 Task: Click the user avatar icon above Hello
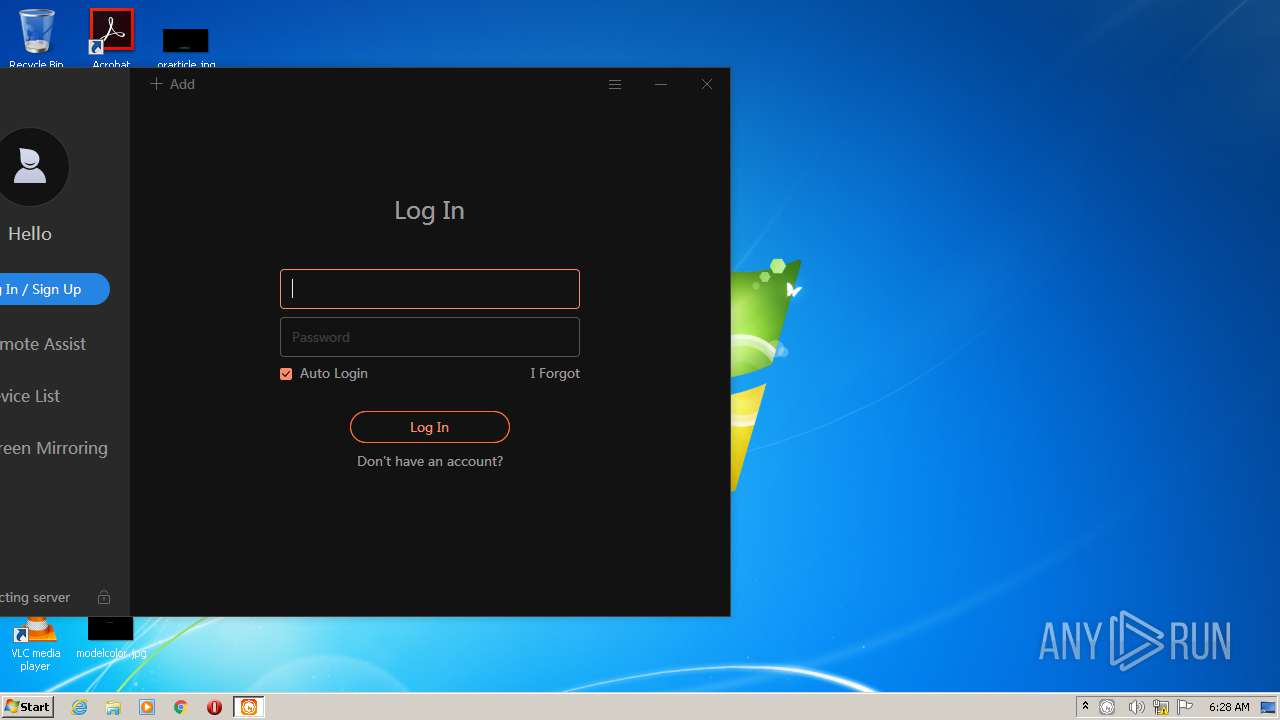point(30,167)
